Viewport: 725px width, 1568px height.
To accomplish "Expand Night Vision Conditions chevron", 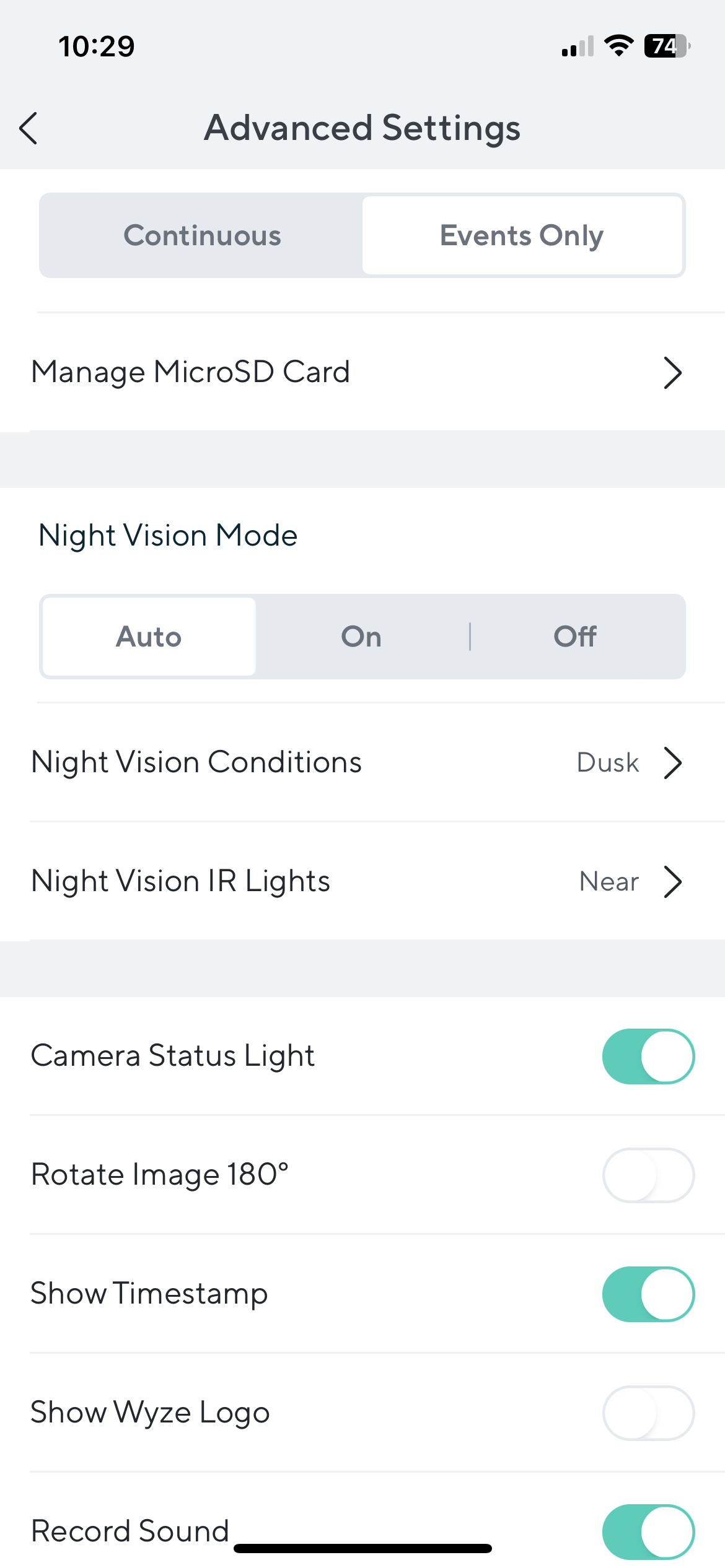I will (672, 762).
